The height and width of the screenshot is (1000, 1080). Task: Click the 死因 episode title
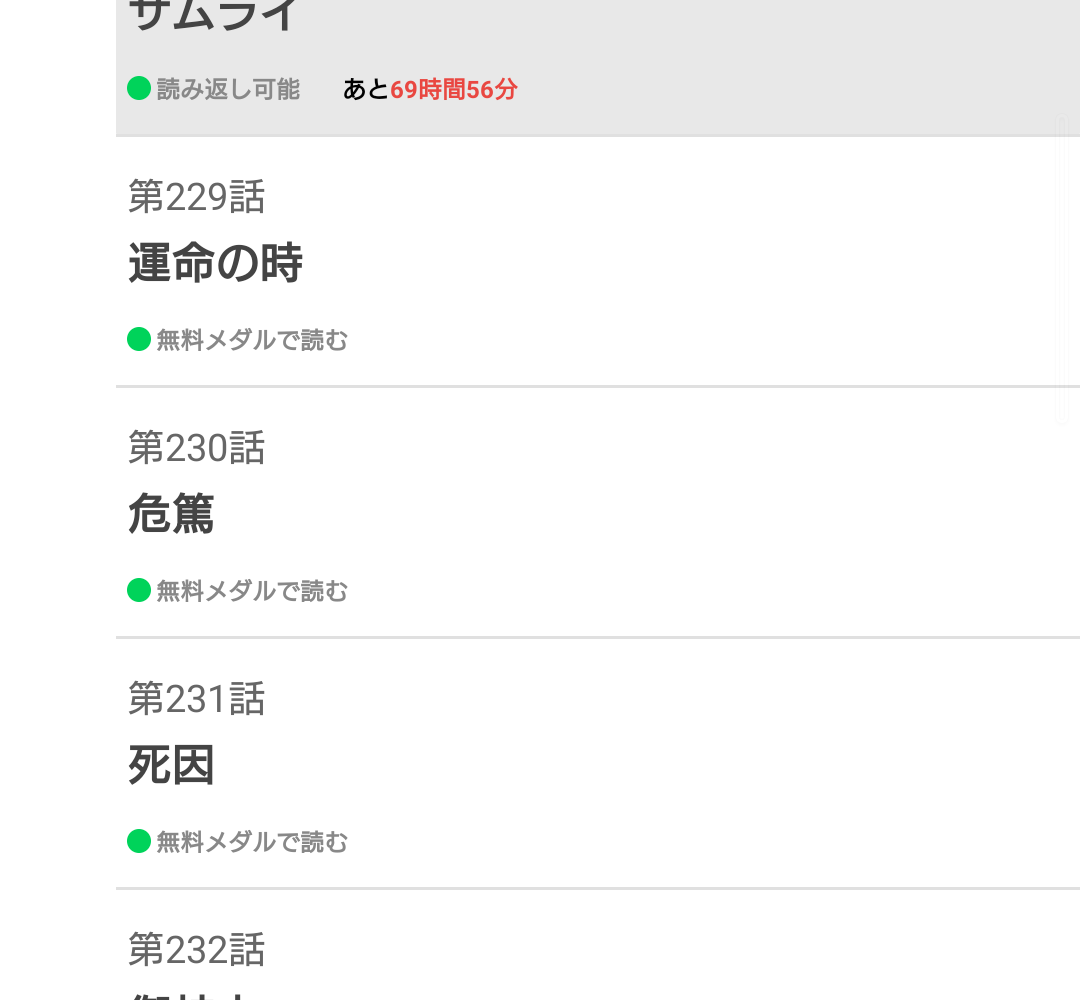tap(172, 764)
